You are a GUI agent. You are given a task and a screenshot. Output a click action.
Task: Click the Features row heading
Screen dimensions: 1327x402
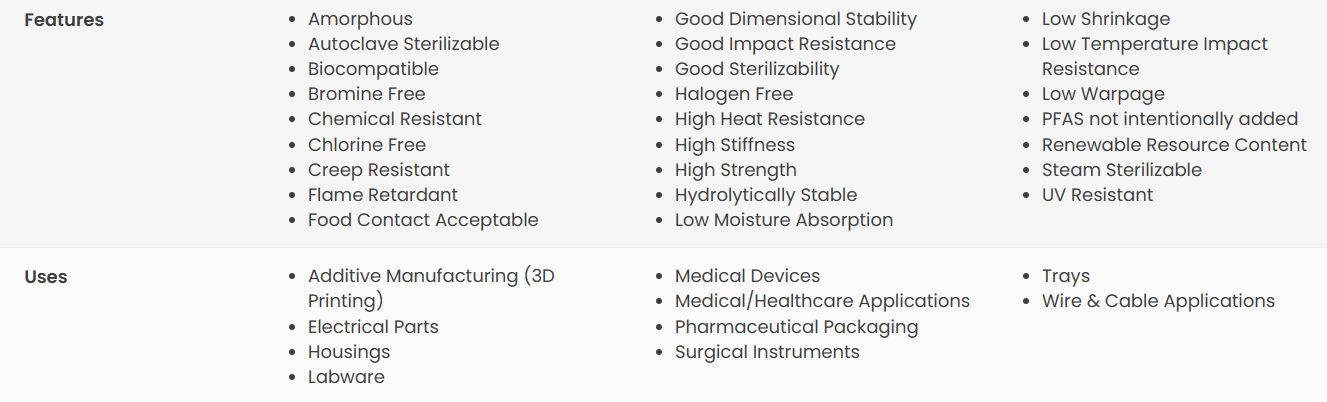[64, 20]
